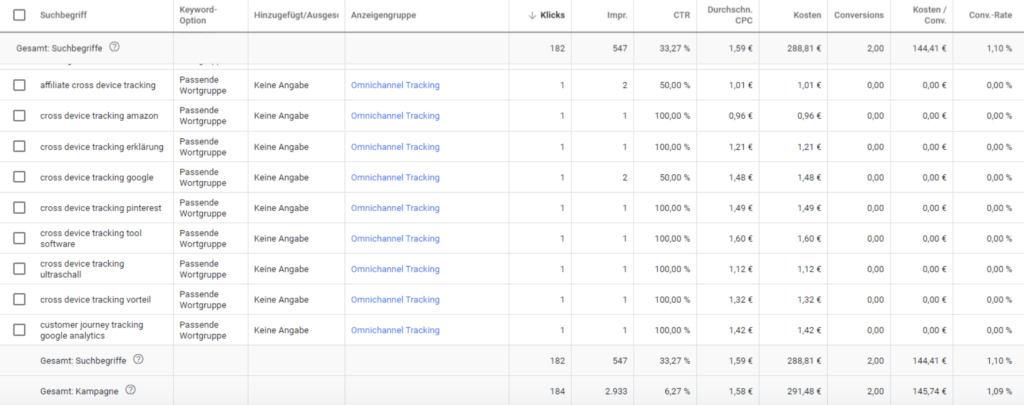Open Omnichannel Tracking link in affiliate row
The width and height of the screenshot is (1024, 405).
395,86
